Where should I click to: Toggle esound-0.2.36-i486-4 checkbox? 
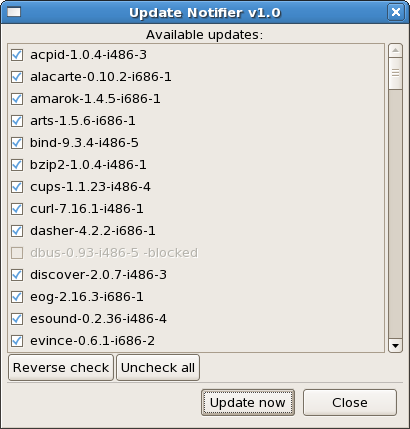[17, 319]
